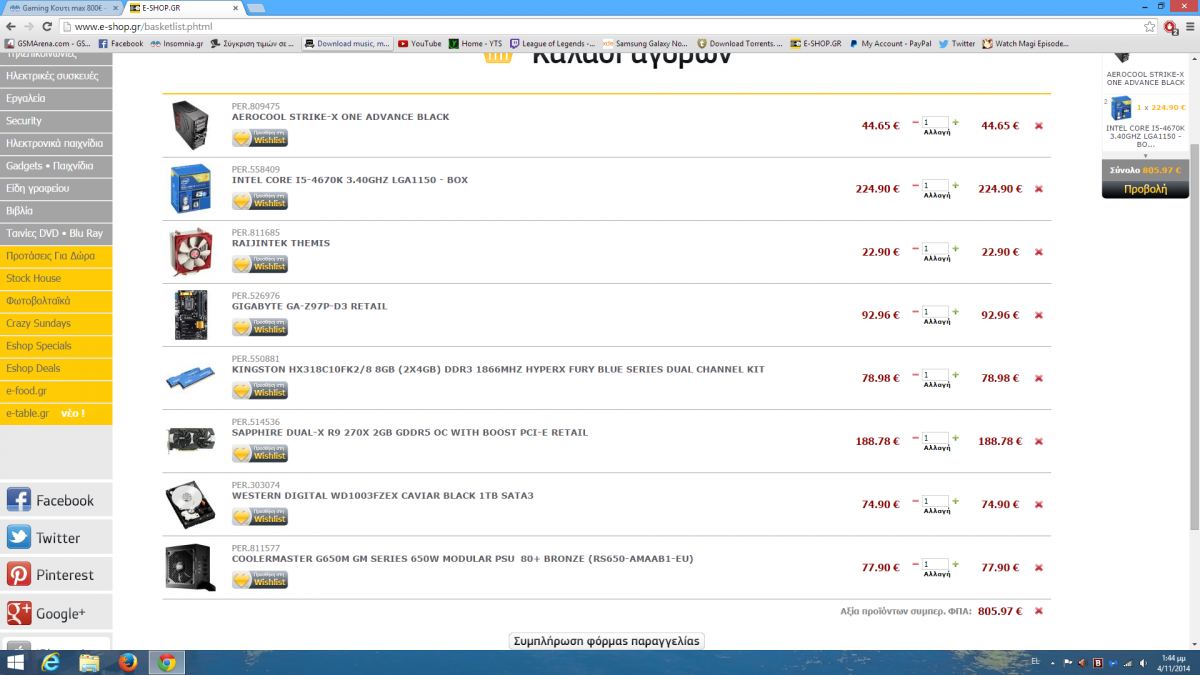The width and height of the screenshot is (1200, 675).
Task: Increase quantity of Western Digital WD1003FZEX
Action: click(x=956, y=500)
